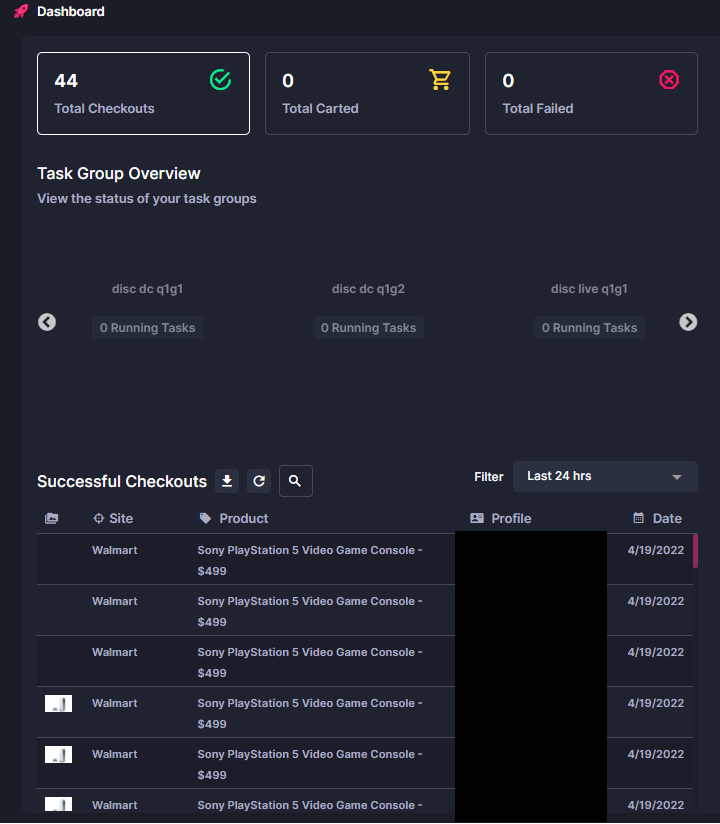Go to next task groups with right arrow
720x824 pixels.
click(x=688, y=322)
